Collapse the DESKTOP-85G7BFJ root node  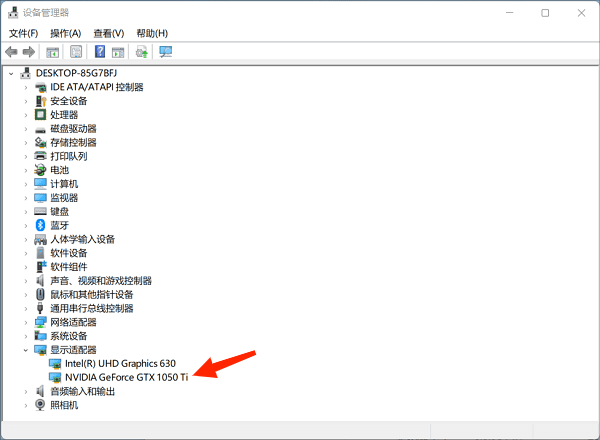coord(11,73)
